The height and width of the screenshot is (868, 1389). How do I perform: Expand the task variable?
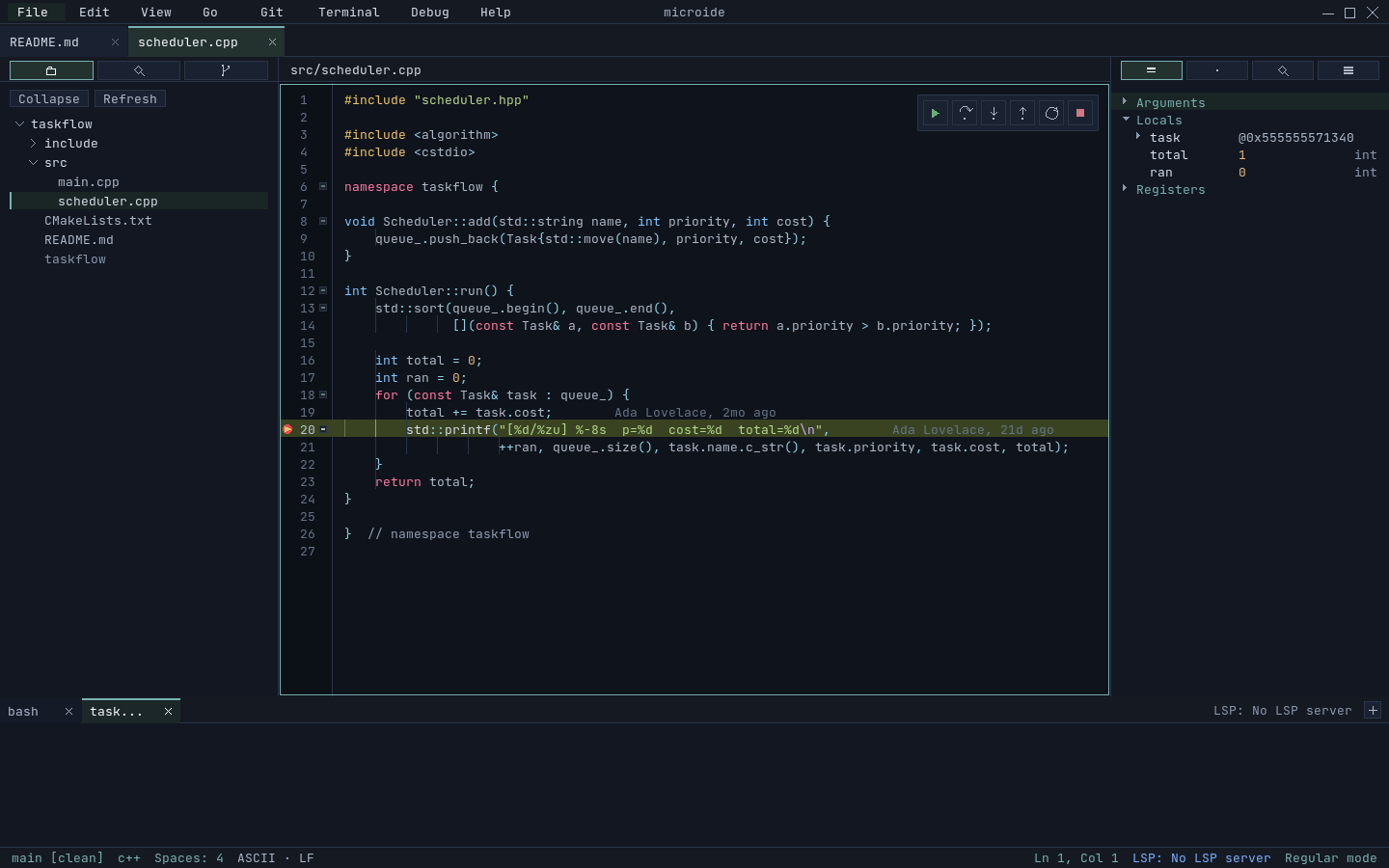(x=1138, y=136)
